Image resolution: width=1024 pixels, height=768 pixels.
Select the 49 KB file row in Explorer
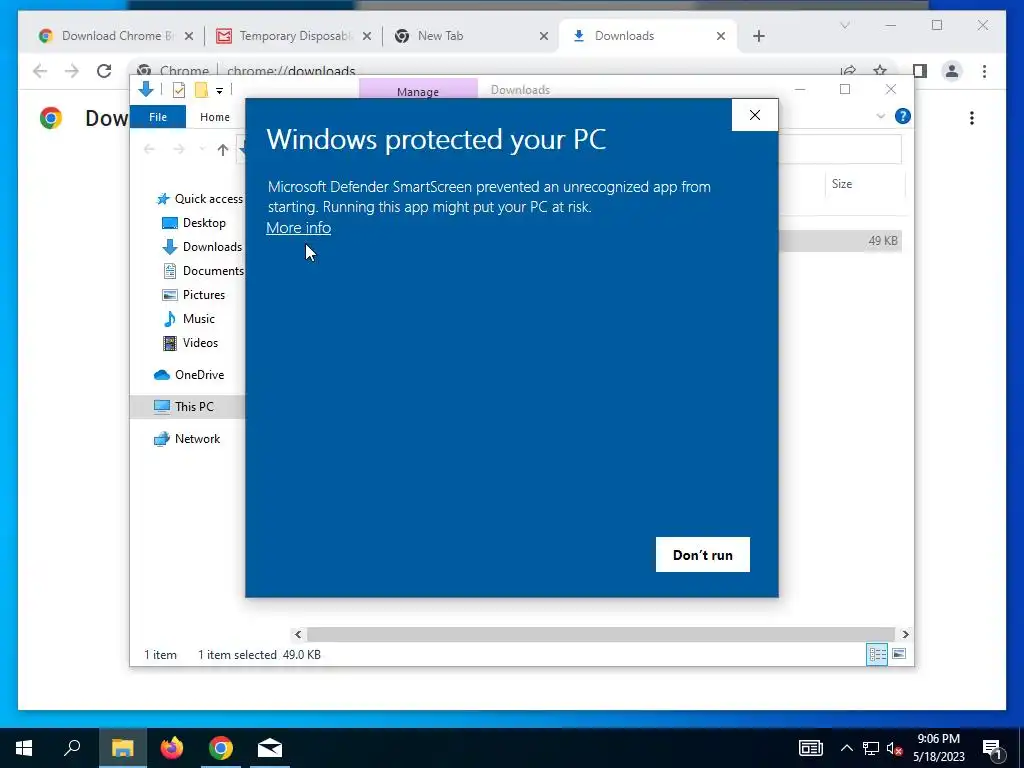[x=840, y=241]
